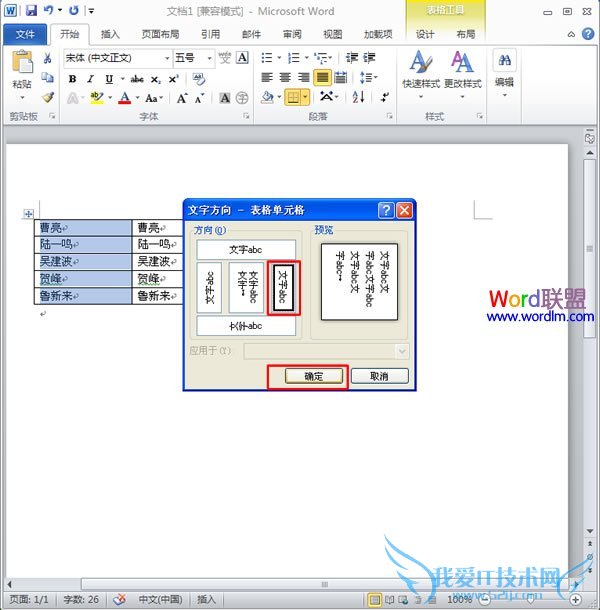Screen dimensions: 600x610
Task: Click the Shading paint bucket icon
Action: pos(267,97)
